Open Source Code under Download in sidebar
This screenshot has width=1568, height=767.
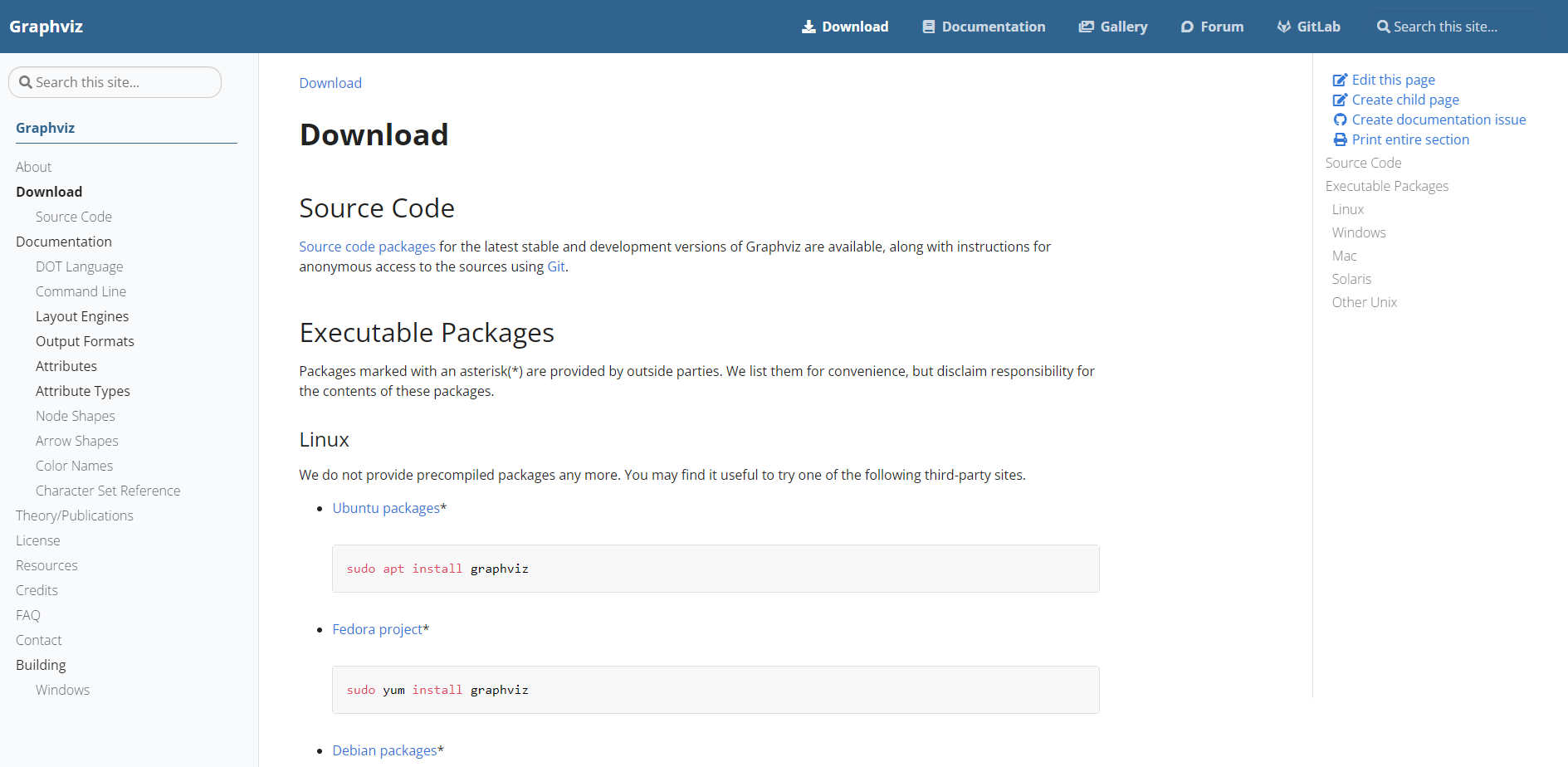tap(74, 217)
